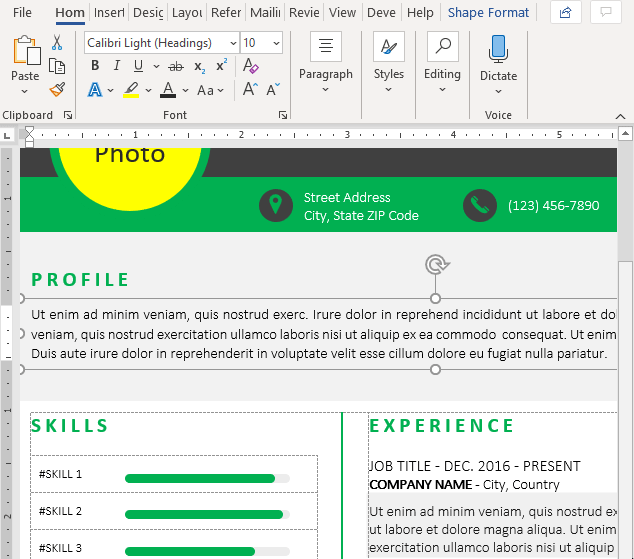Apply yellow text highlight color
This screenshot has width=634, height=559.
[x=131, y=90]
